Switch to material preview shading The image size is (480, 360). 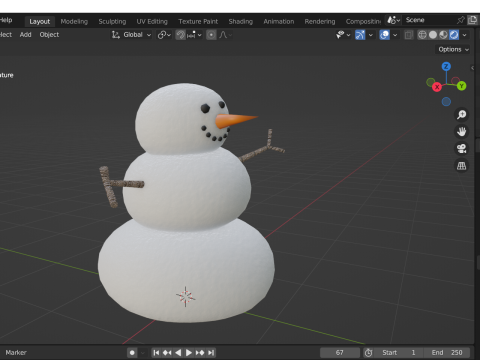tap(443, 35)
